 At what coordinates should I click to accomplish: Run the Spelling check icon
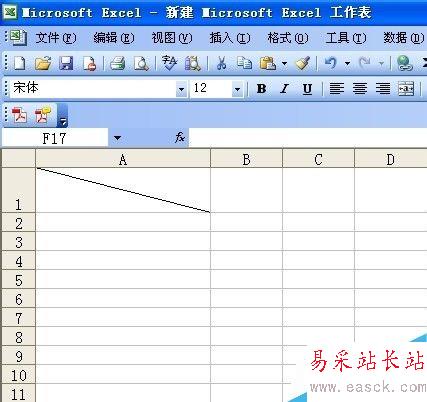point(169,63)
